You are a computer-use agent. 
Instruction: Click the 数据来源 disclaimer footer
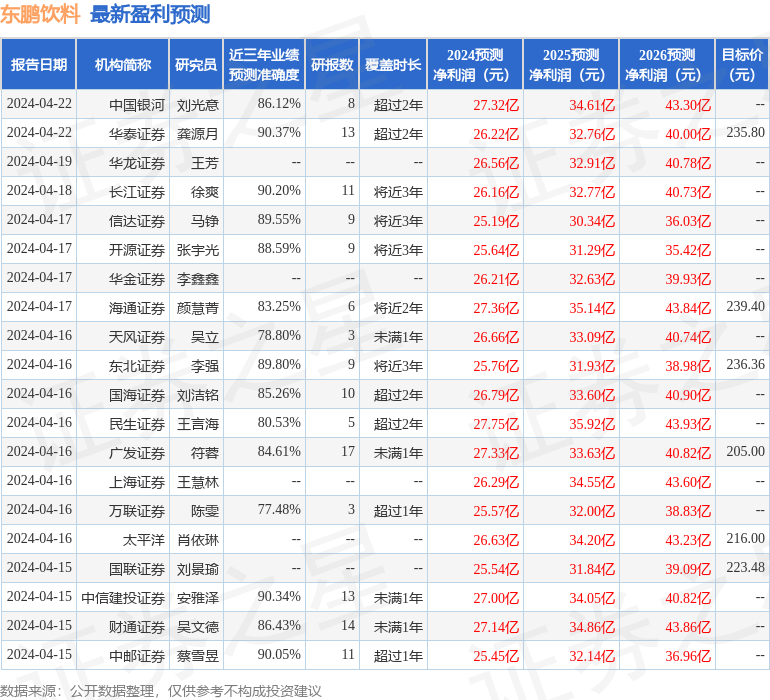point(161,691)
